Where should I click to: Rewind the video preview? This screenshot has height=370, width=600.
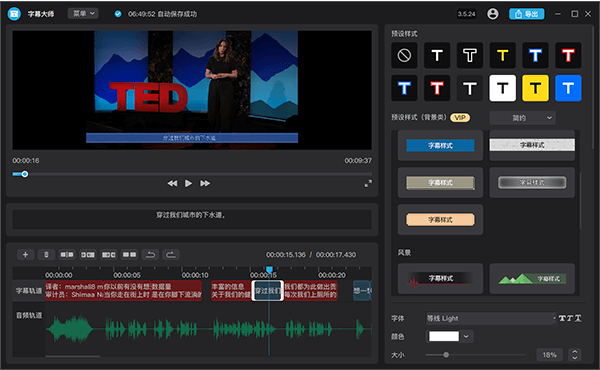pyautogui.click(x=172, y=183)
